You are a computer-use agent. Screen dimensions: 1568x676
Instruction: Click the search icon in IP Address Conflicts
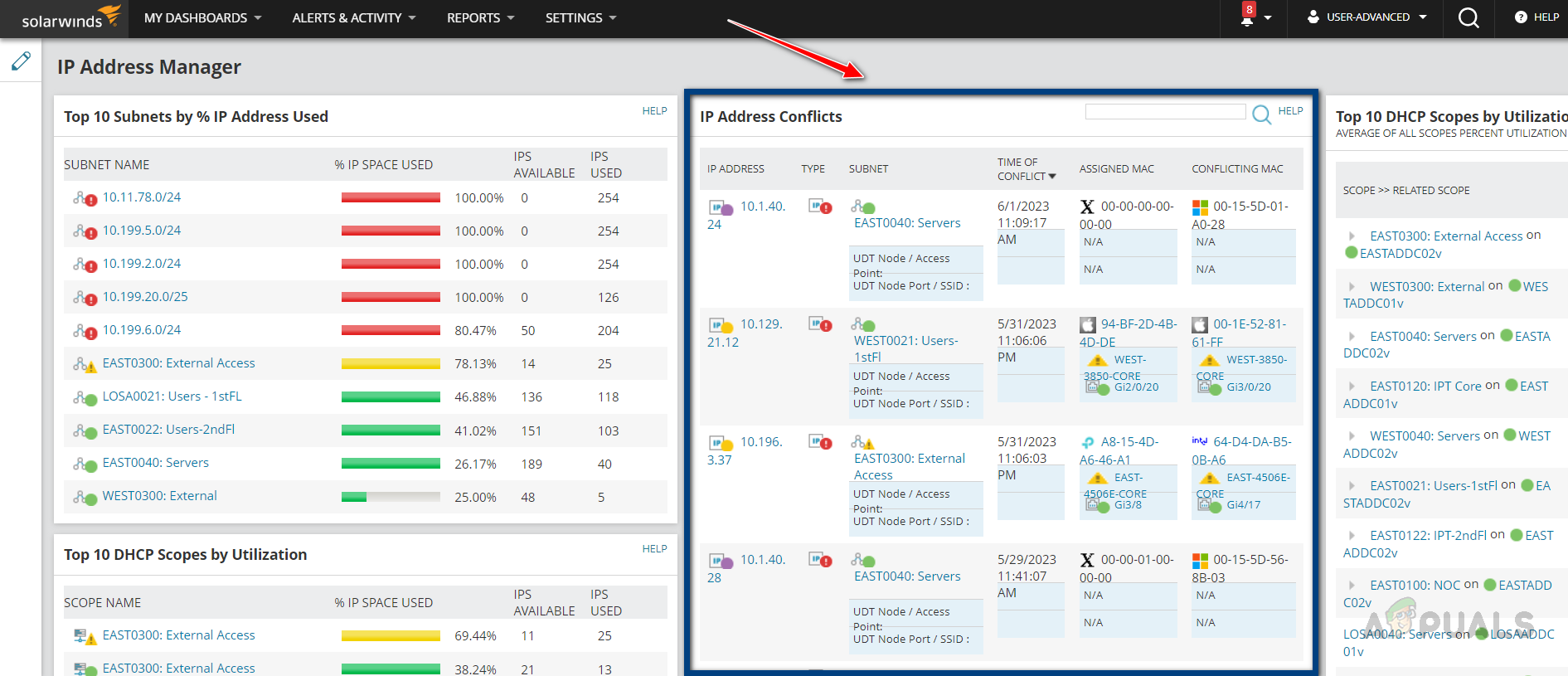point(1261,114)
